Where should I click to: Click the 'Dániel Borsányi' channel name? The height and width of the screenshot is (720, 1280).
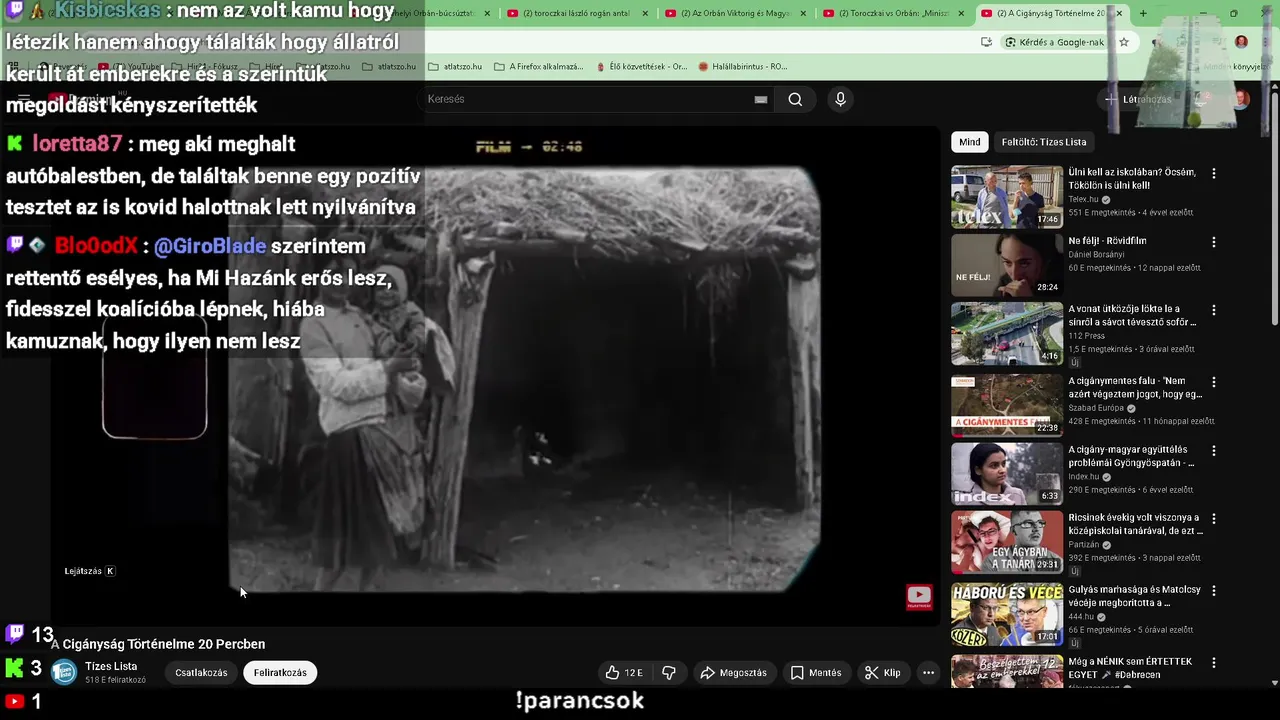coord(1098,255)
